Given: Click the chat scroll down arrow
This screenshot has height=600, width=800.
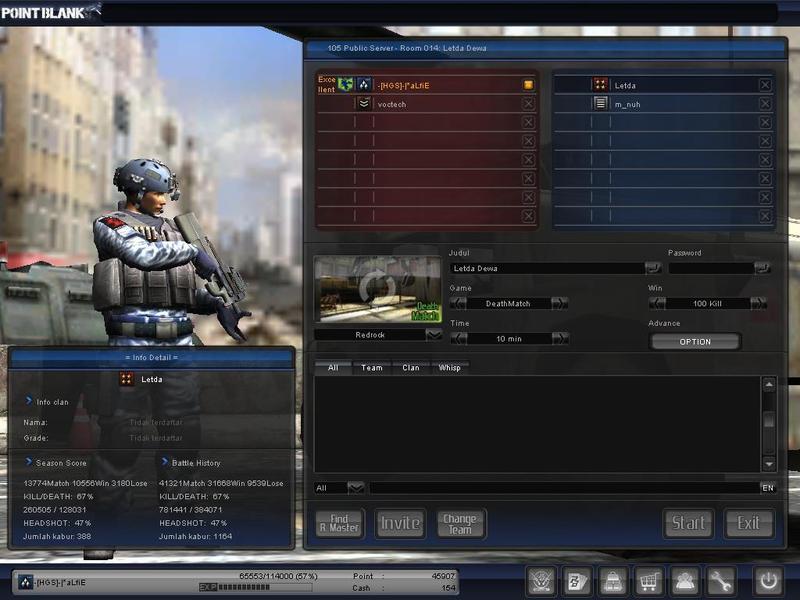Looking at the screenshot, I should (769, 464).
